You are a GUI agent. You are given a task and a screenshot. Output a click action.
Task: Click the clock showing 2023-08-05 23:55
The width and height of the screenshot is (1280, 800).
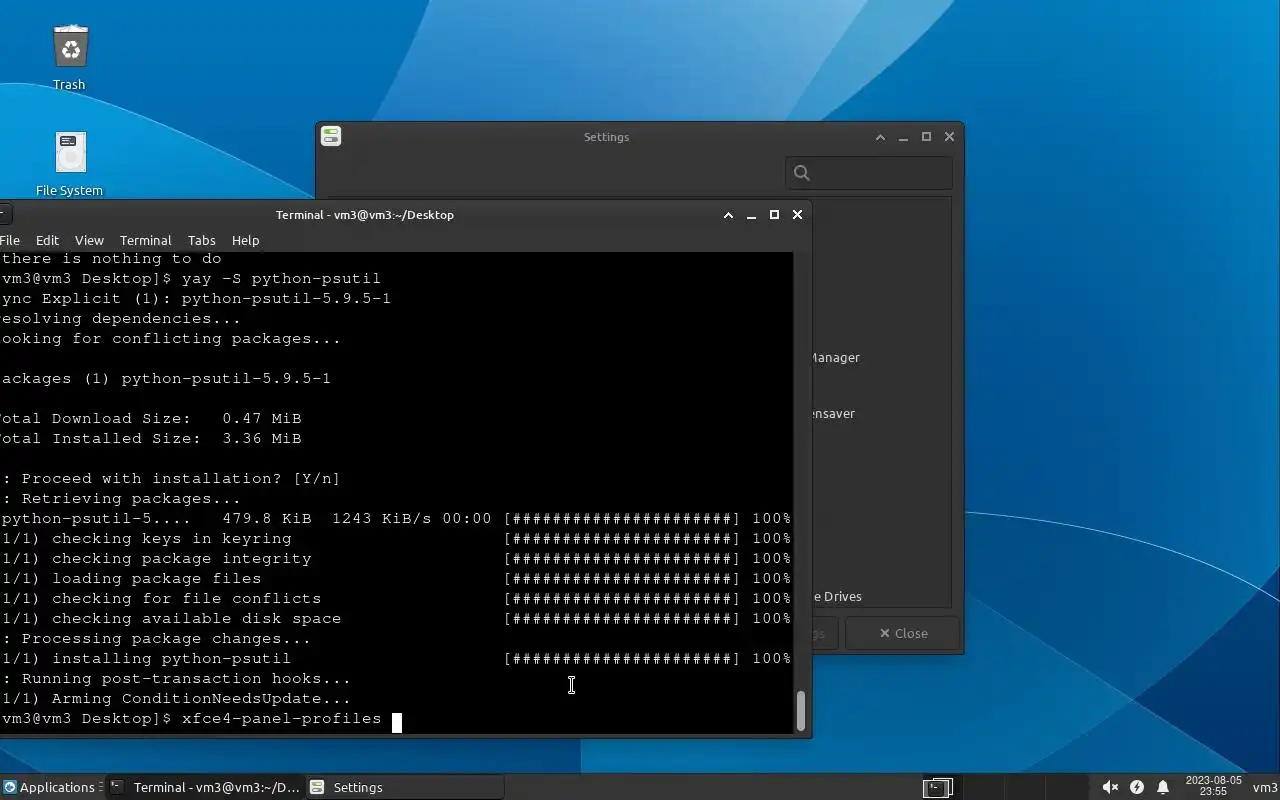click(1213, 786)
